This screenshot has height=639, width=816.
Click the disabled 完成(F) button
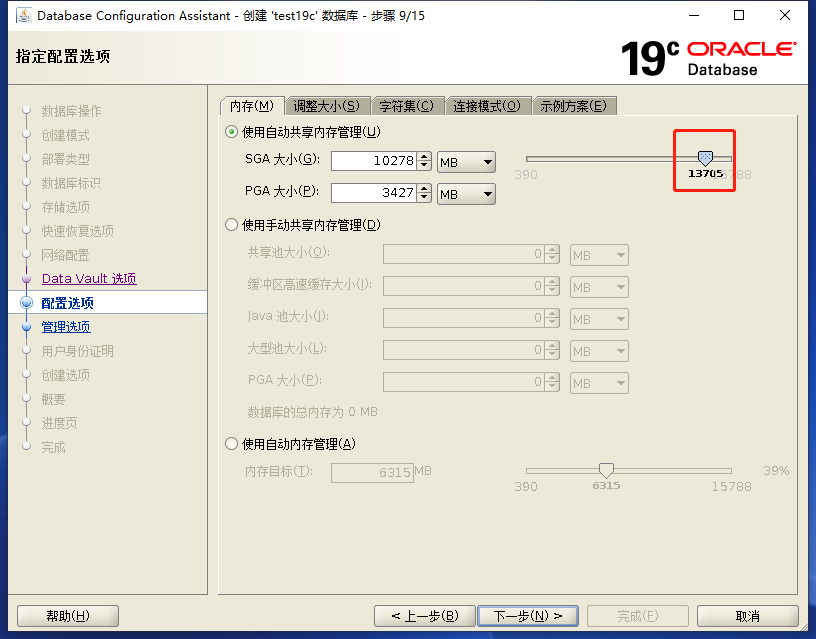638,616
